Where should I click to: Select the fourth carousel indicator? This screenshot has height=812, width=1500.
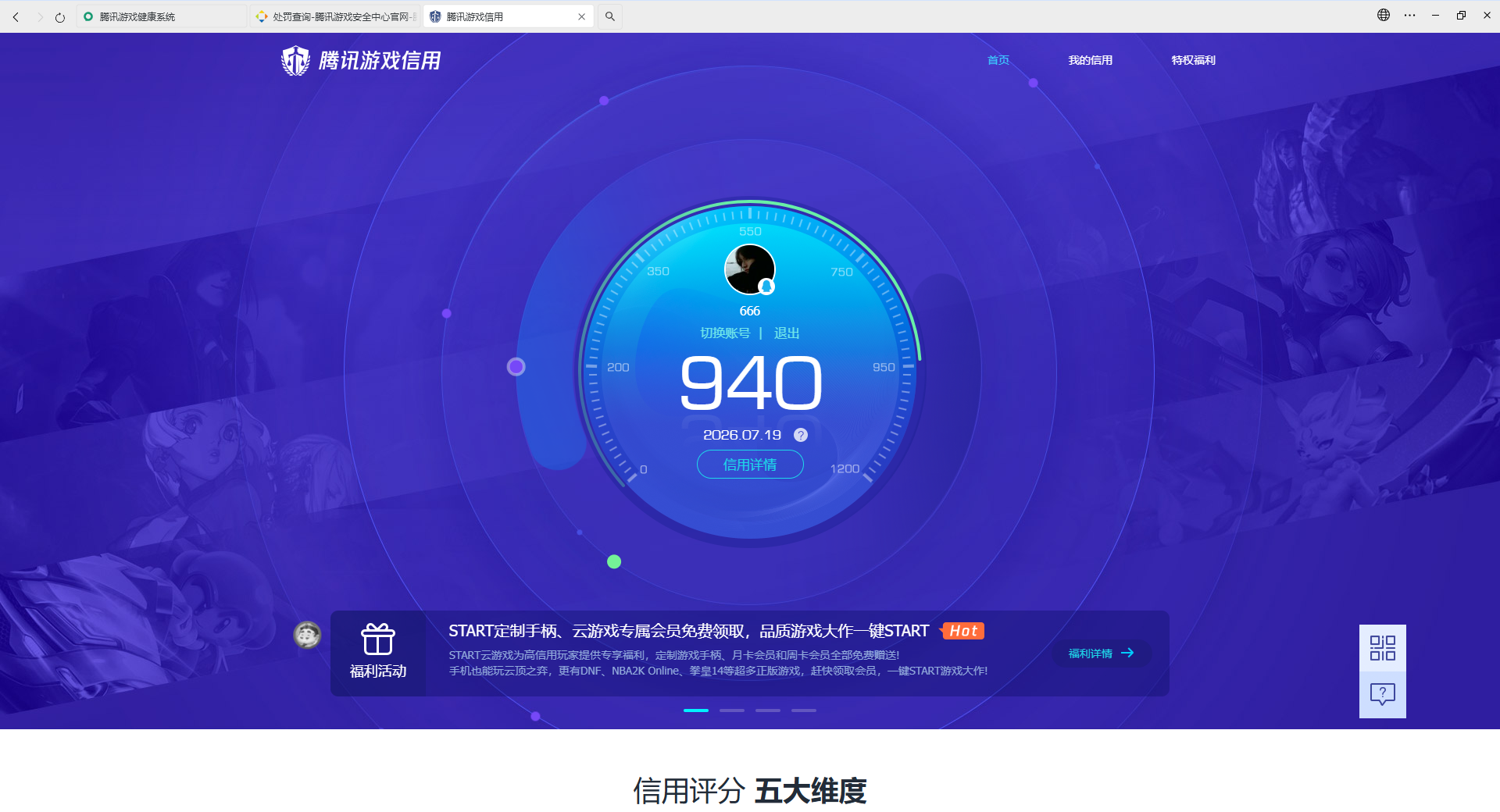tap(804, 710)
